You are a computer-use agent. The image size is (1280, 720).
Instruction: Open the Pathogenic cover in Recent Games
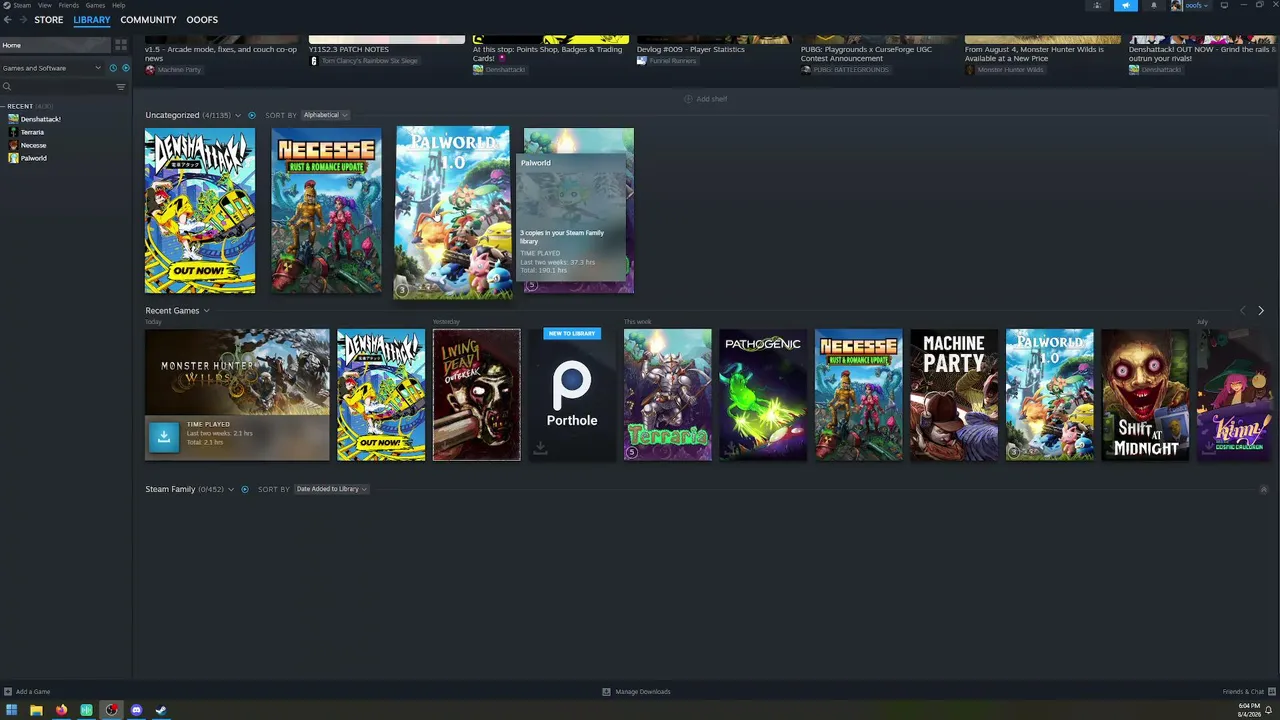click(x=763, y=395)
